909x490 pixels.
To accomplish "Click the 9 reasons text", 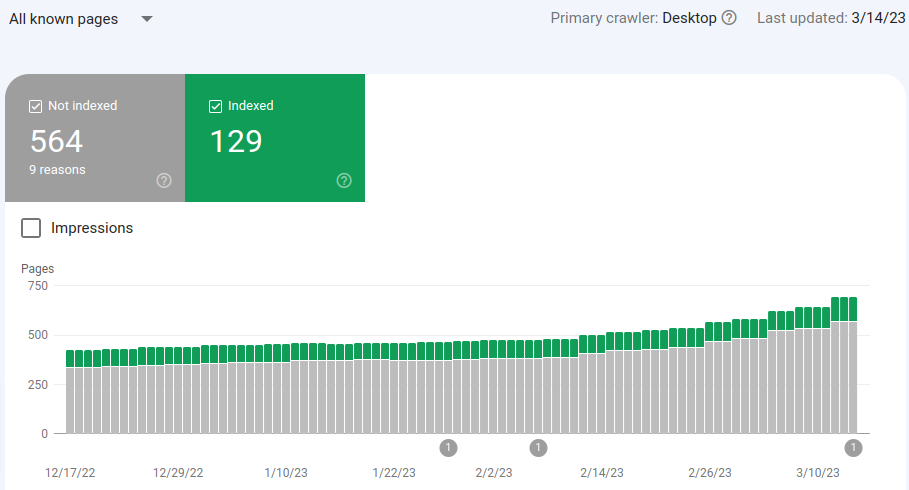I will click(x=57, y=170).
